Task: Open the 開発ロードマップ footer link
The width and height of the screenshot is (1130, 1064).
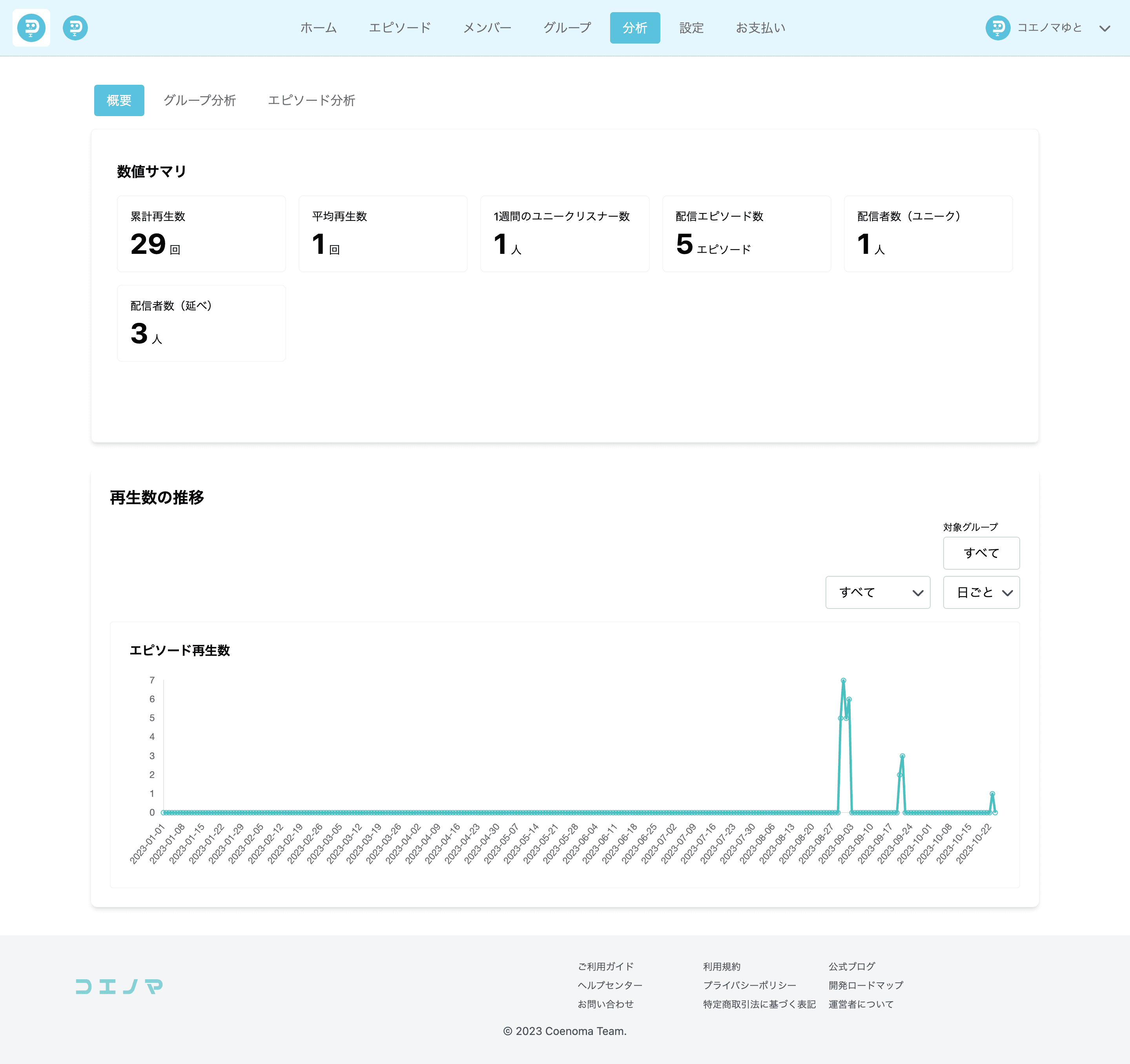Action: (x=865, y=985)
